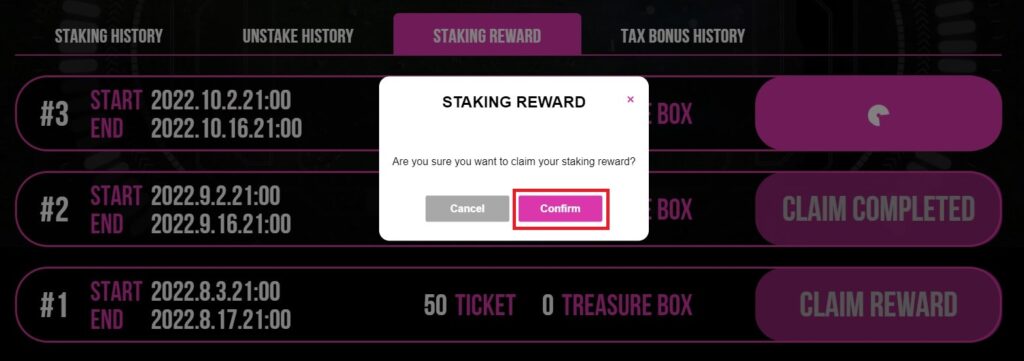
Task: Click the loading spinner button in row #3
Action: (x=878, y=114)
